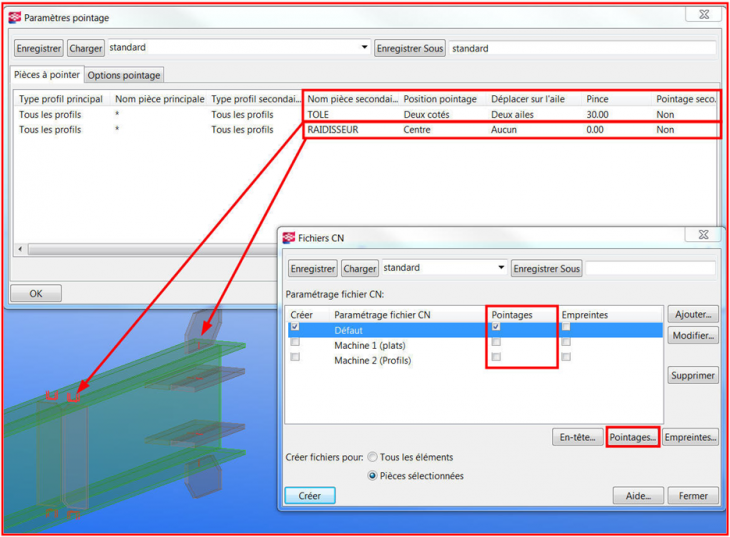Click the Type profil principal column header
Screen dimensions: 730x537
coord(61,99)
